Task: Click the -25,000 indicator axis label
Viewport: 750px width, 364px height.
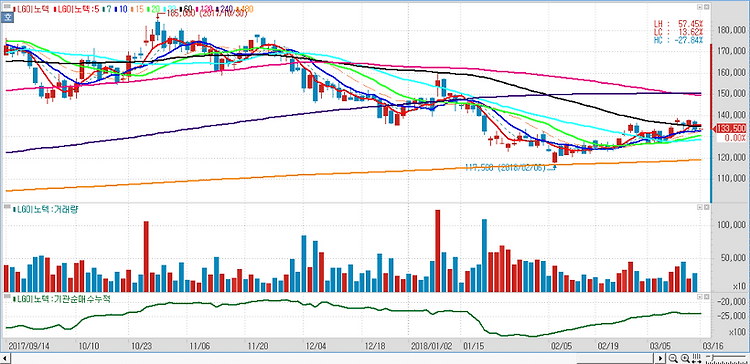Action: pos(731,316)
